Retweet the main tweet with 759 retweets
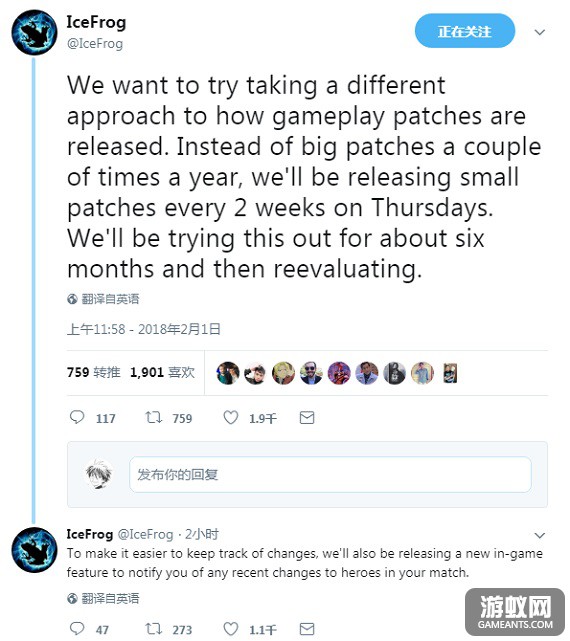The height and width of the screenshot is (641, 570). click(x=154, y=417)
